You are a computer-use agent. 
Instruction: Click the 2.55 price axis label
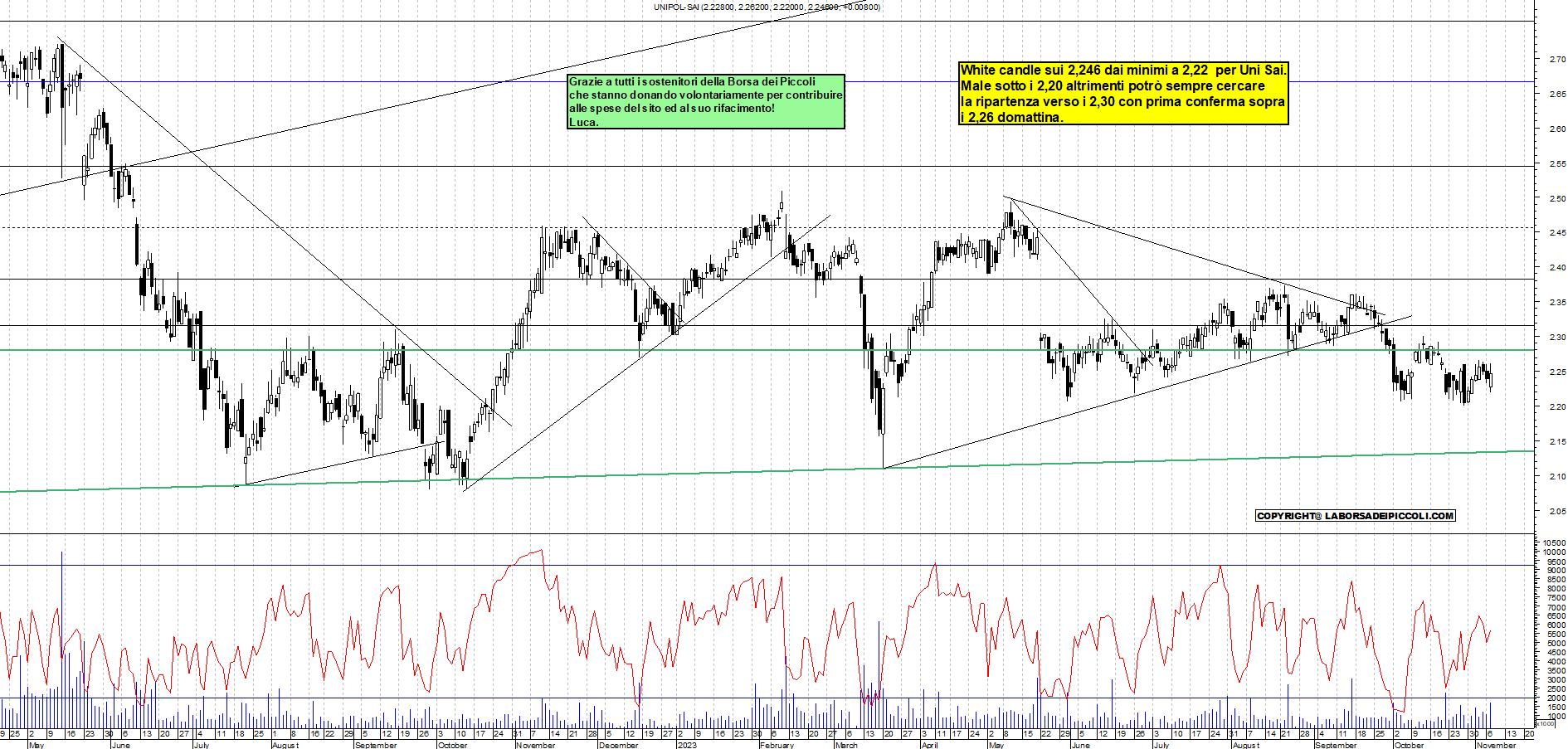point(1557,164)
